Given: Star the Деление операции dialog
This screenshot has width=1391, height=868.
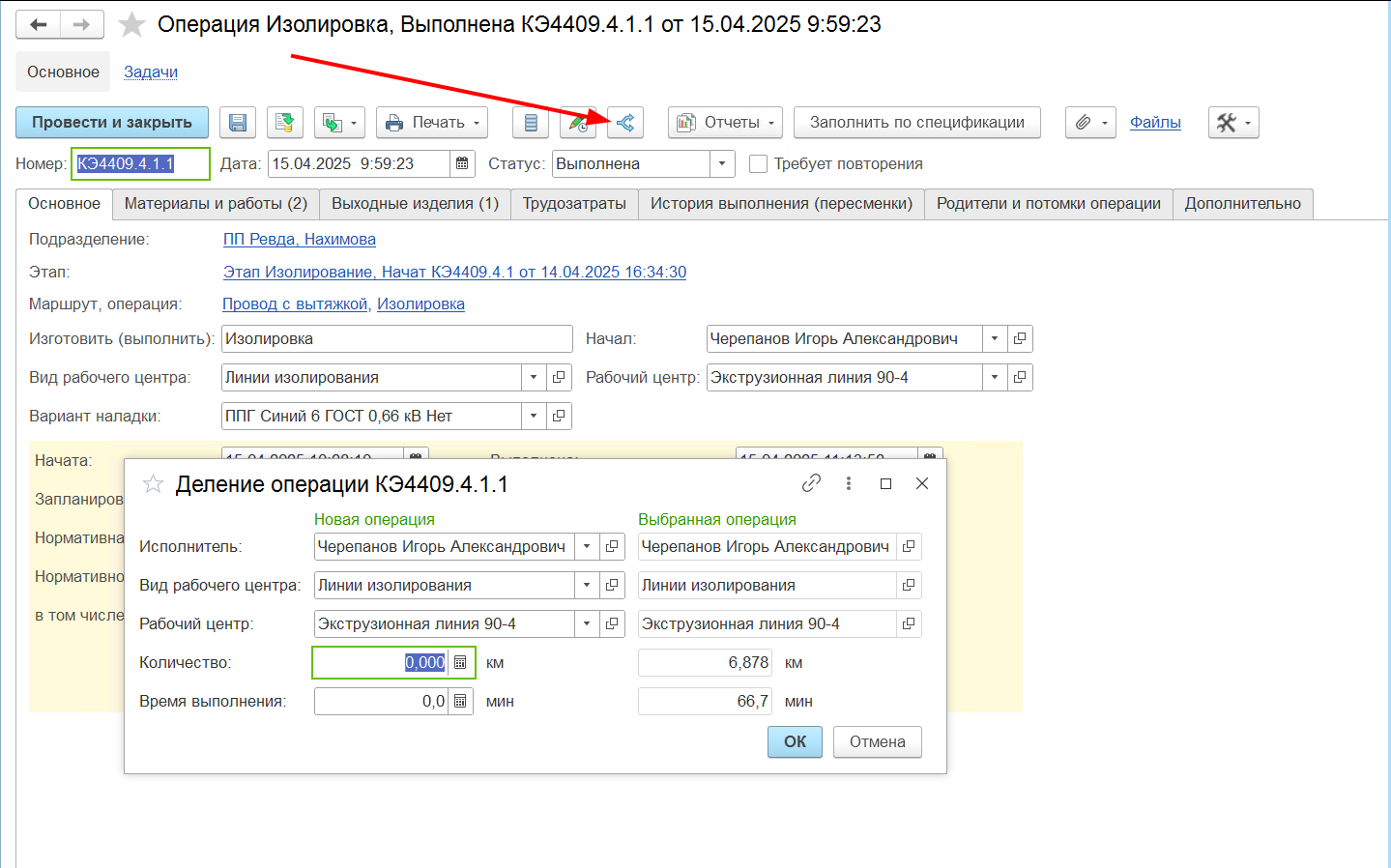Looking at the screenshot, I should [x=153, y=484].
